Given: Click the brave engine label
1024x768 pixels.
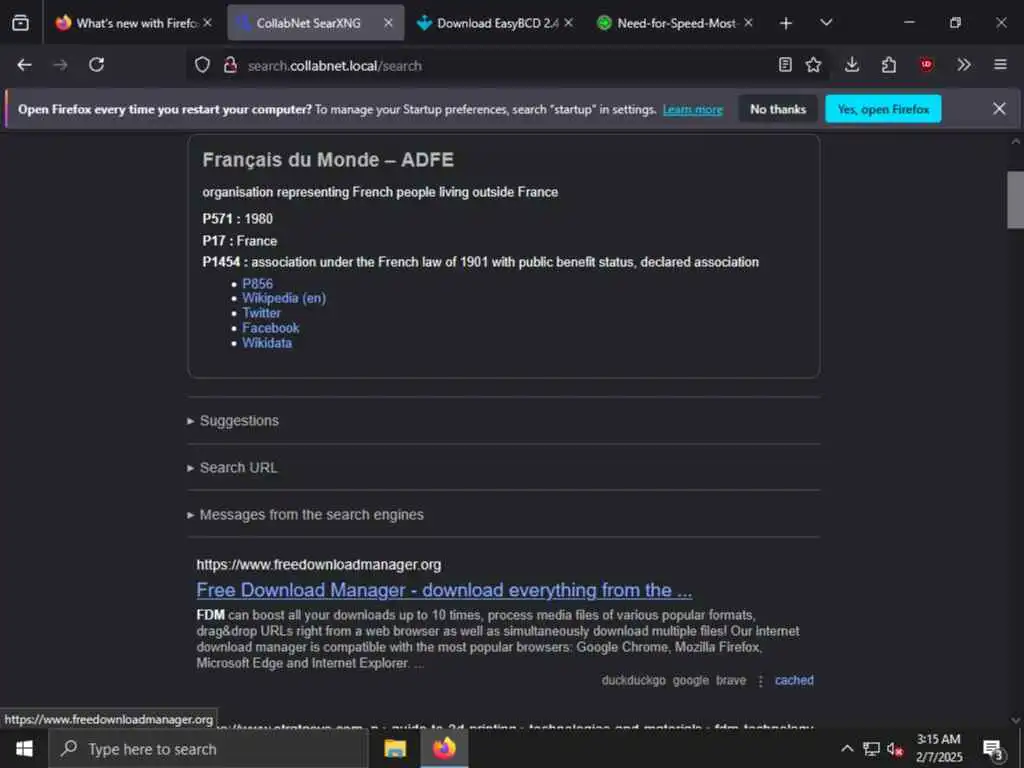Looking at the screenshot, I should click(731, 680).
